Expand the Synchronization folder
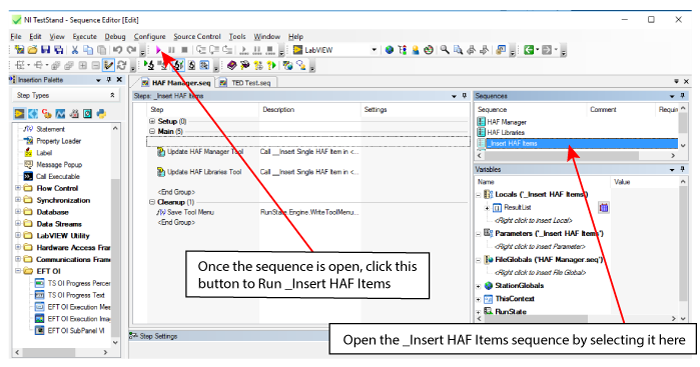700x367 pixels. 18,200
